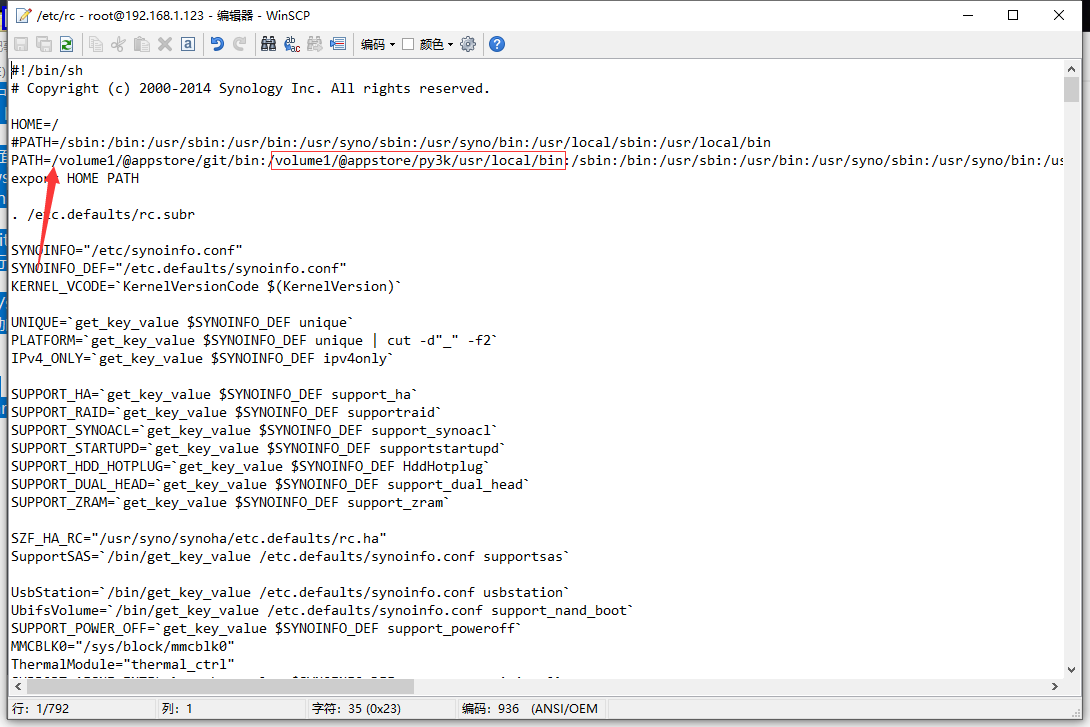
Task: Click the UsbStation= line
Action: (291, 593)
